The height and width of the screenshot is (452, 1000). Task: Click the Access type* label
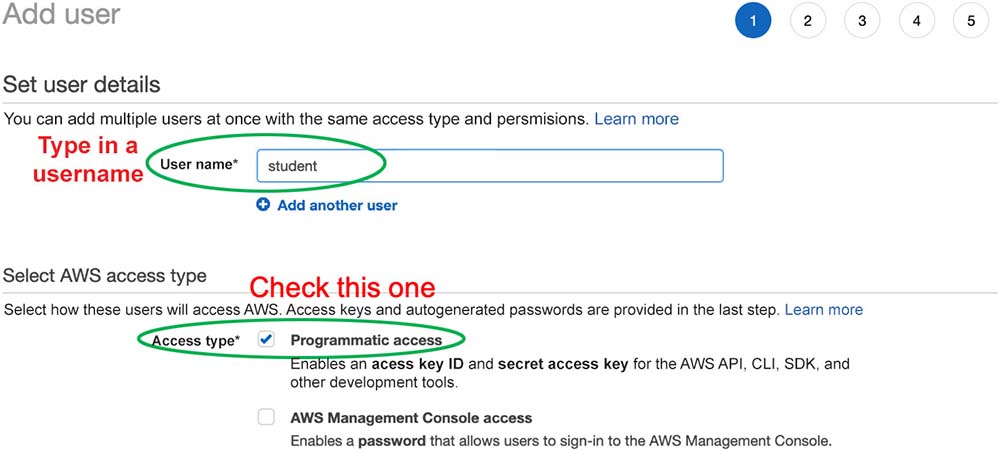point(196,341)
